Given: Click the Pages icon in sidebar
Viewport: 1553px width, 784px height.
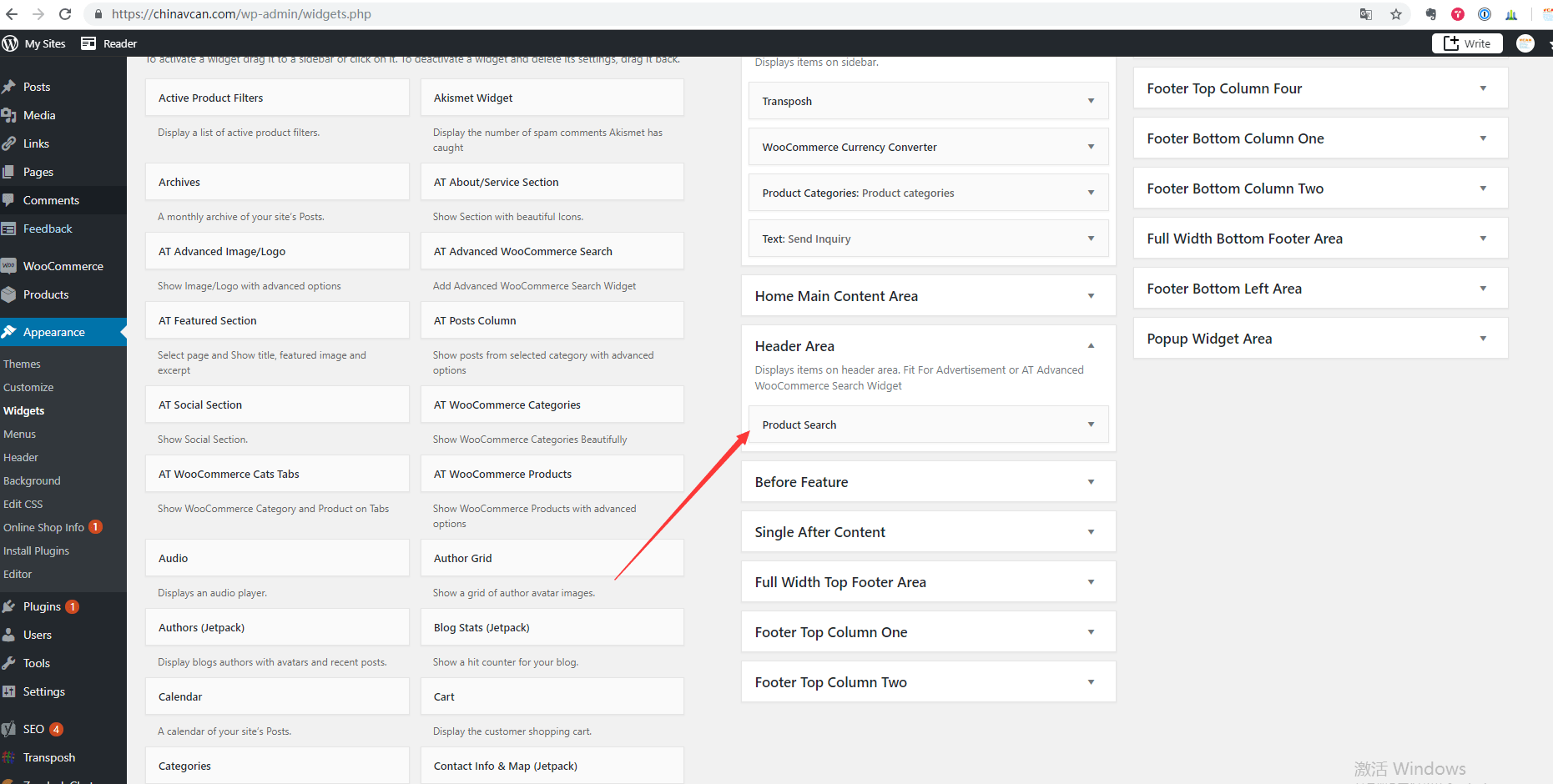Looking at the screenshot, I should click(9, 172).
